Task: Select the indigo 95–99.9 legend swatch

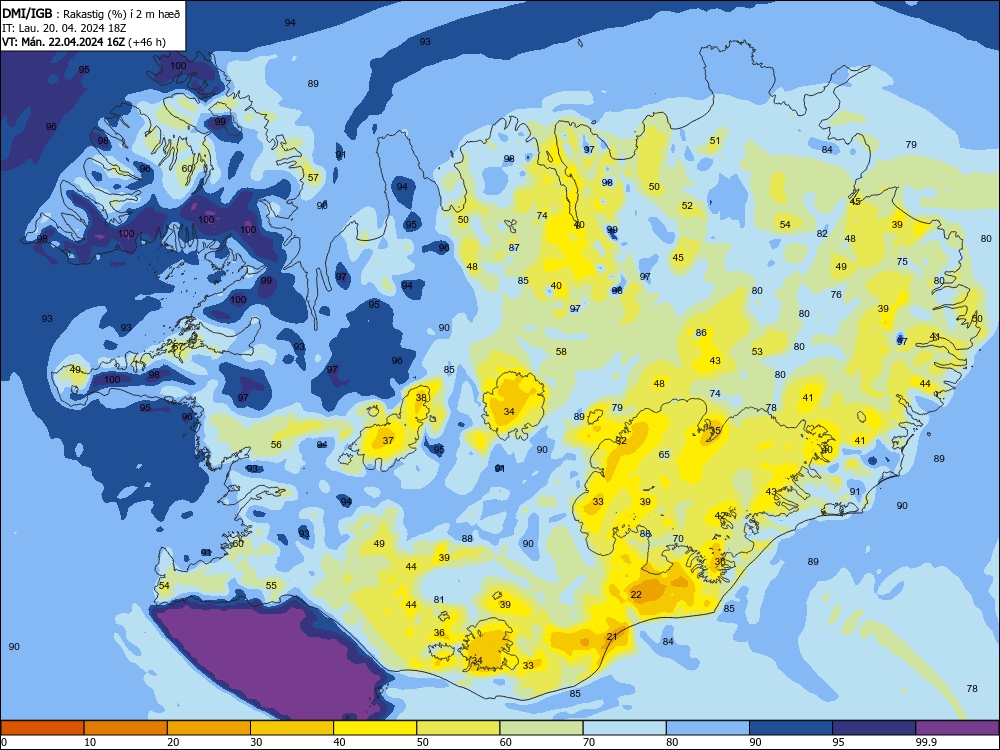Action: pos(874,728)
